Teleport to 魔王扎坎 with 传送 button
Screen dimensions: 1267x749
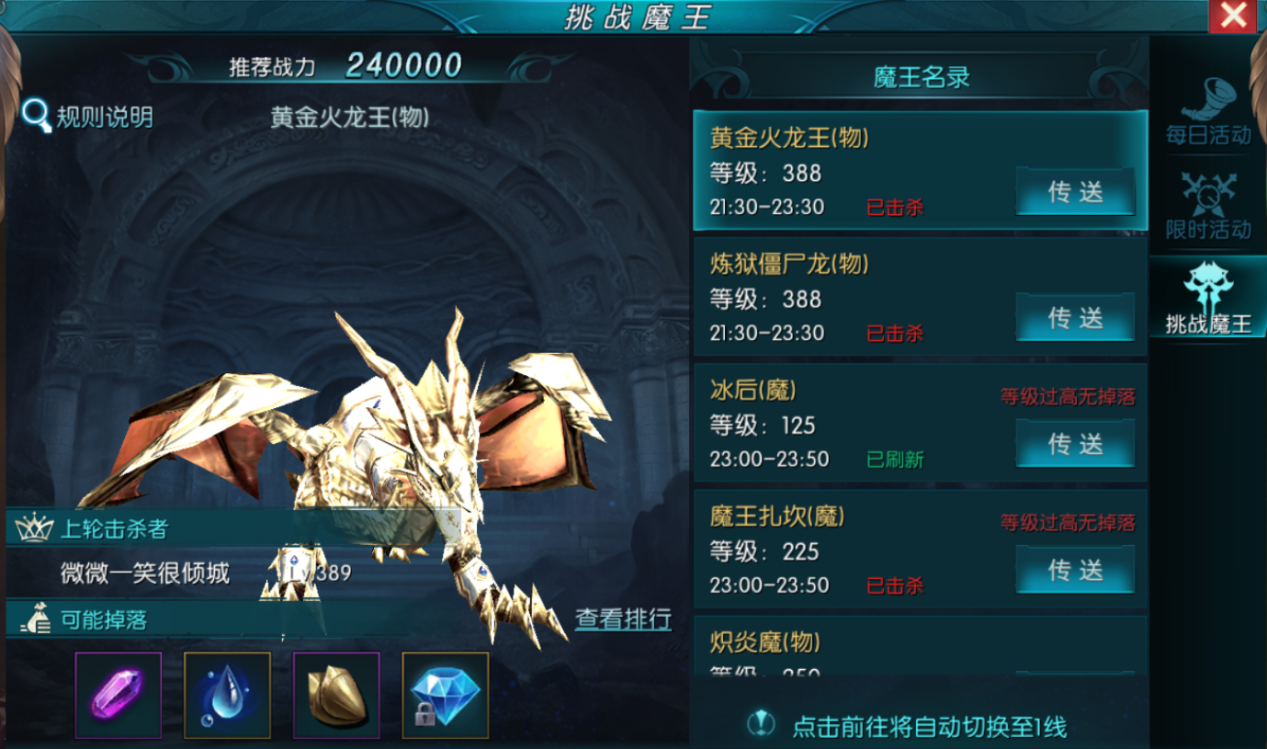tap(1075, 570)
